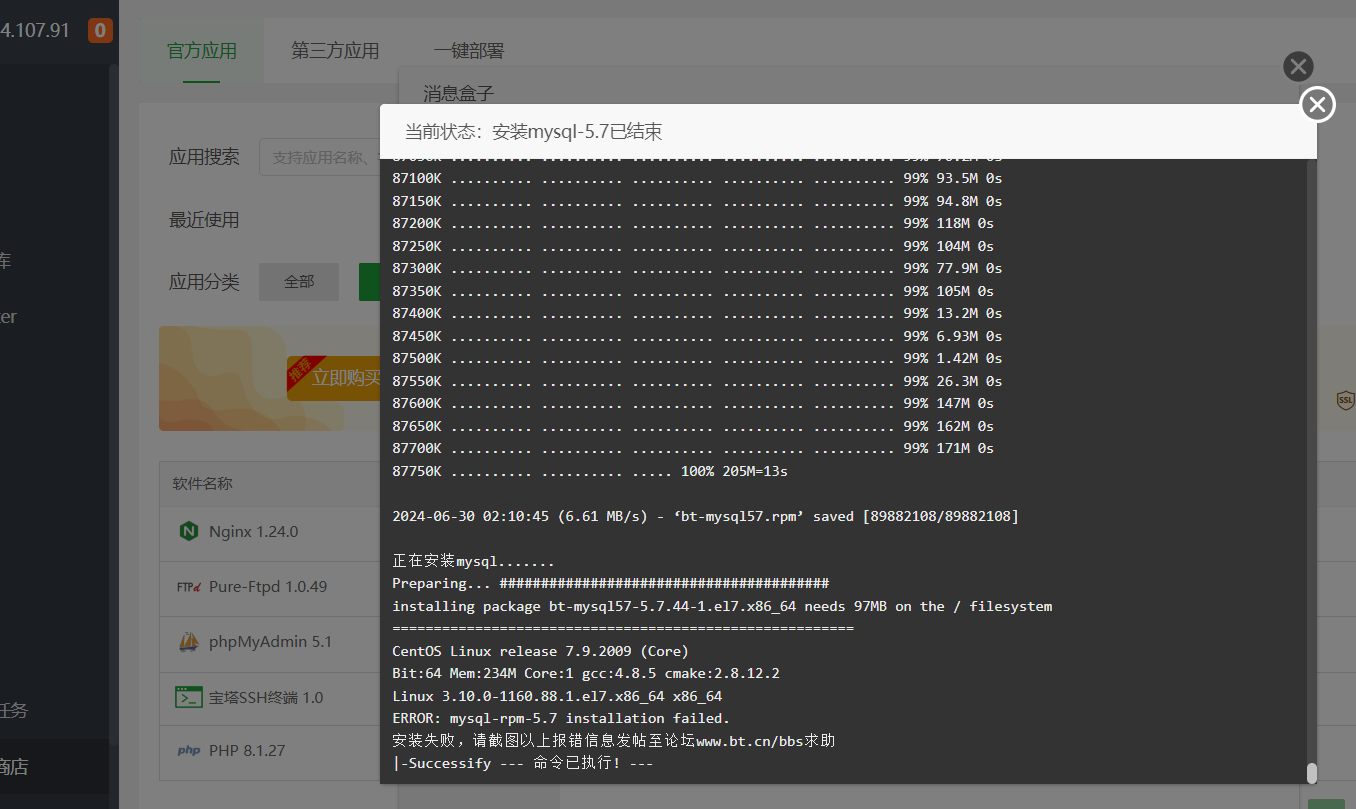The image size is (1356, 809).
Task: Click the SSL shield icon on banner
Action: tap(1345, 400)
